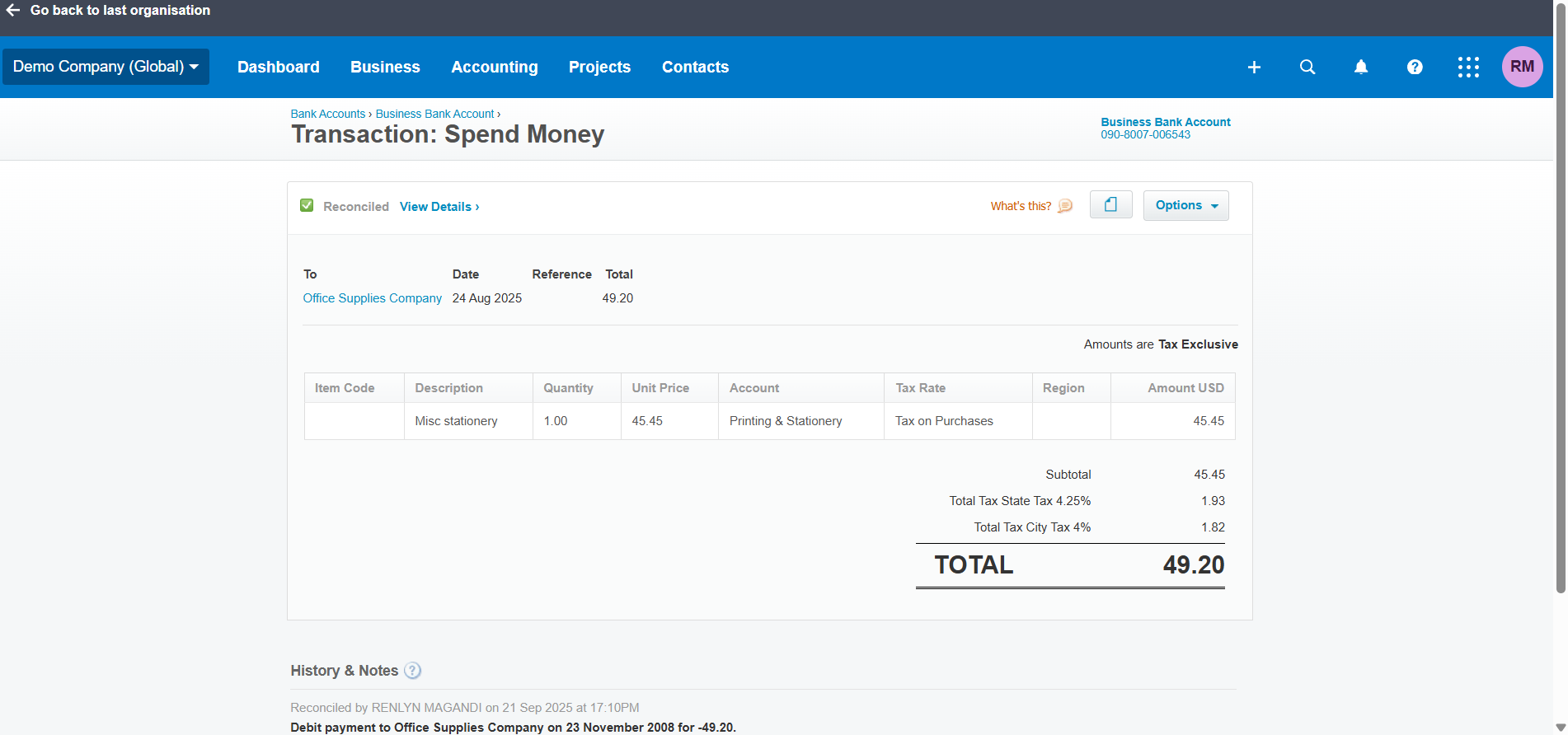
Task: Open Demo Company (Global) organisation switcher
Action: (x=106, y=67)
